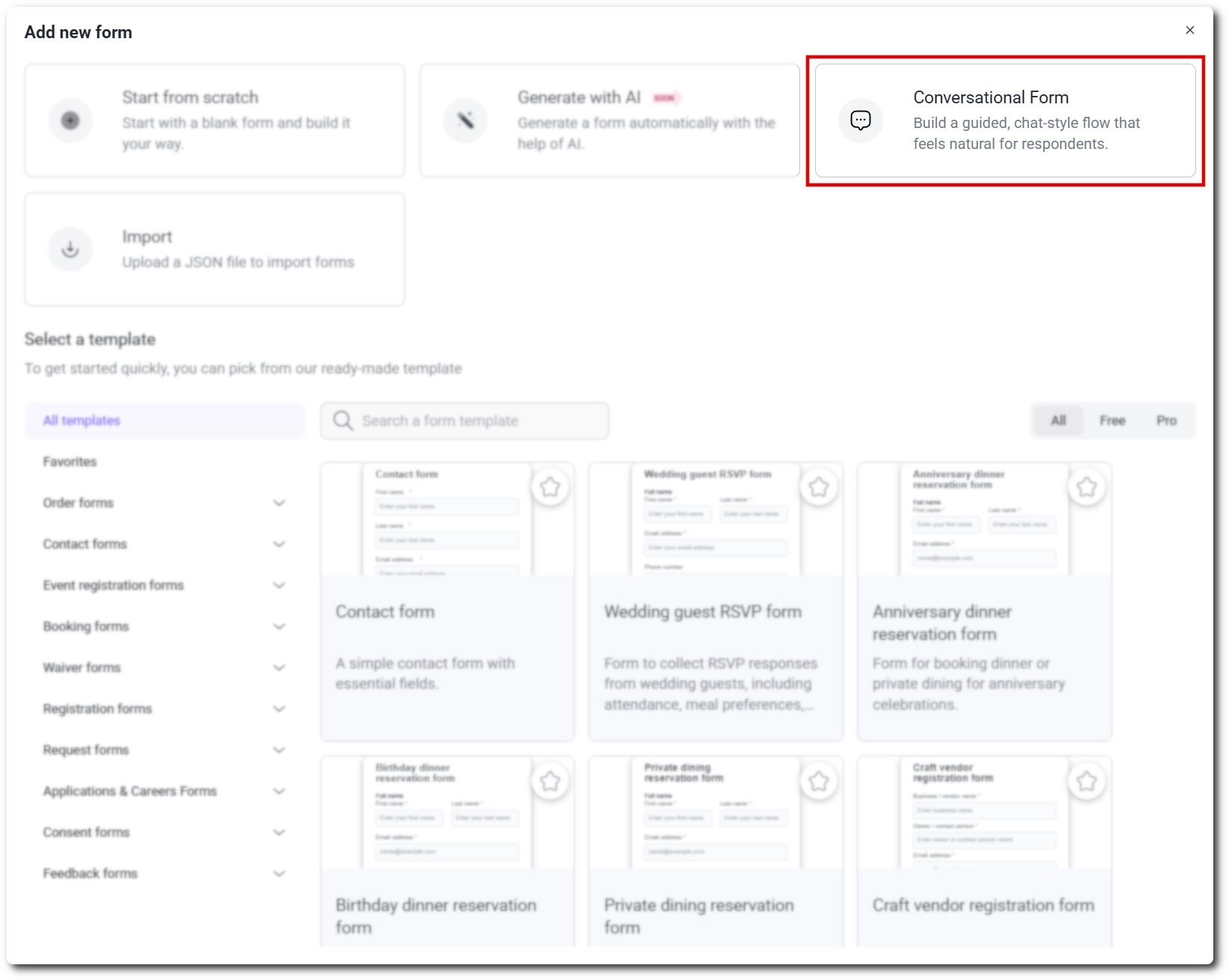Click the Generate with AI wand icon
This screenshot has height=980, width=1229.
click(466, 120)
